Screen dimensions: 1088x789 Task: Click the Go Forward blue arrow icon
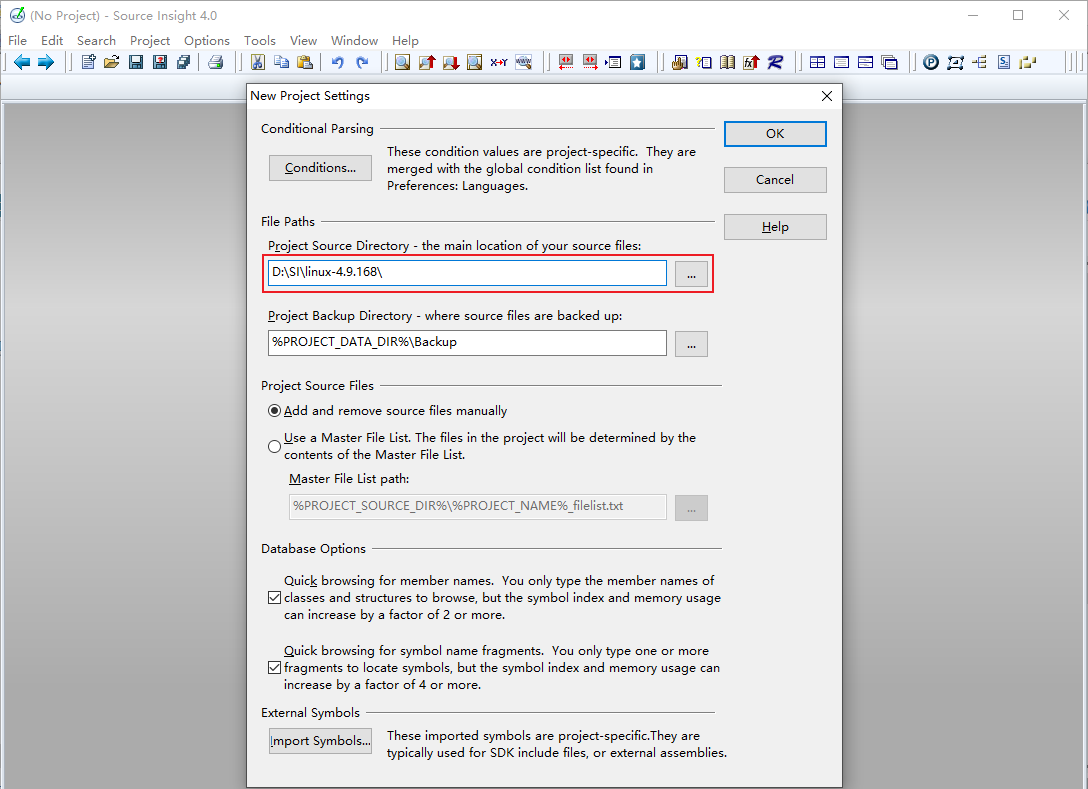click(46, 62)
